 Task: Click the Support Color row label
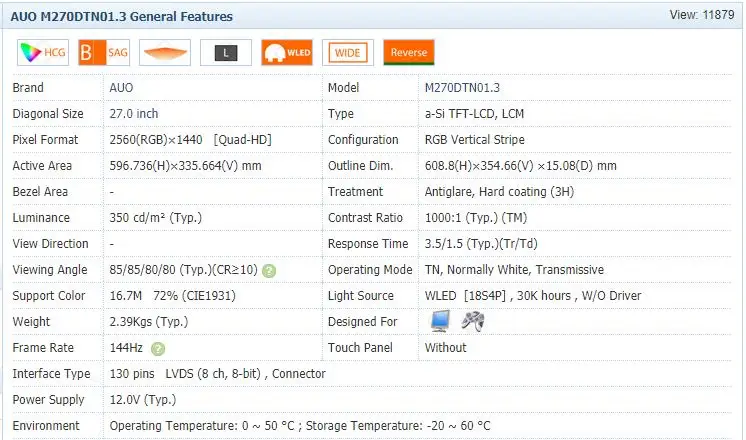pyautogui.click(x=49, y=296)
